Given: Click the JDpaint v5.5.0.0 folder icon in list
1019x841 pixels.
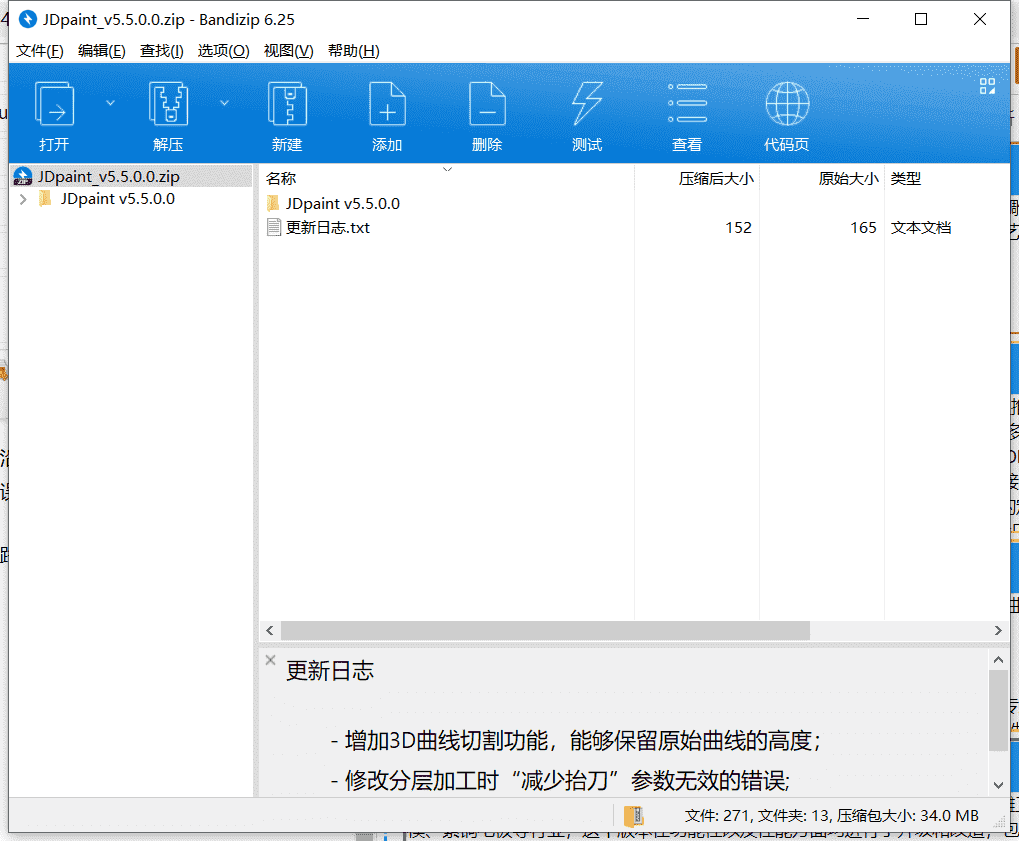Looking at the screenshot, I should pos(274,203).
